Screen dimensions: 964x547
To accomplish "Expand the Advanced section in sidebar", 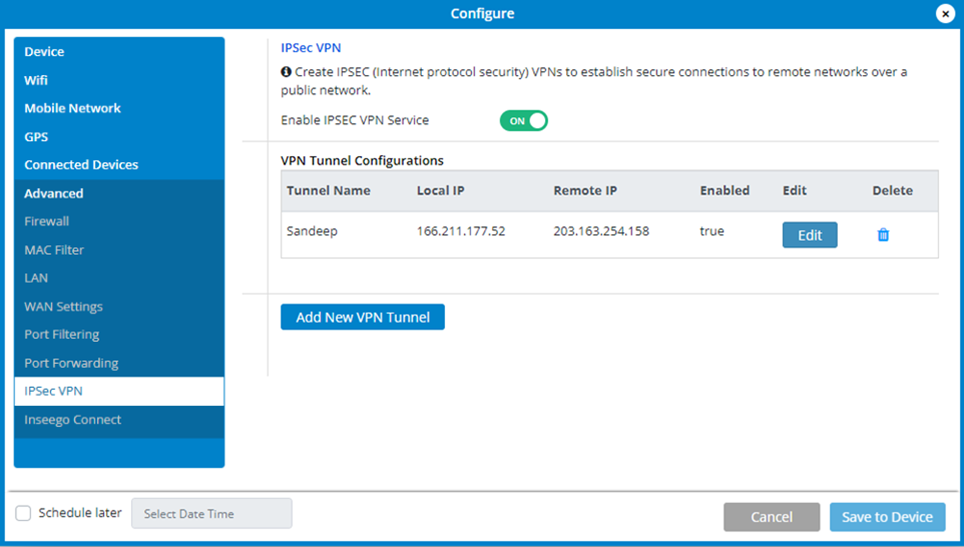I will [54, 193].
